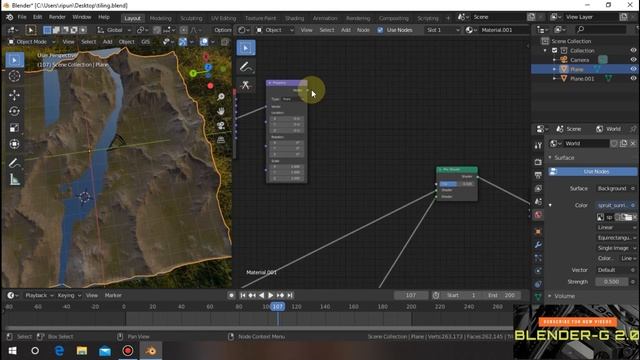Open the Single Image source dropdown
Image resolution: width=640 pixels, height=360 pixels.
tap(616, 248)
